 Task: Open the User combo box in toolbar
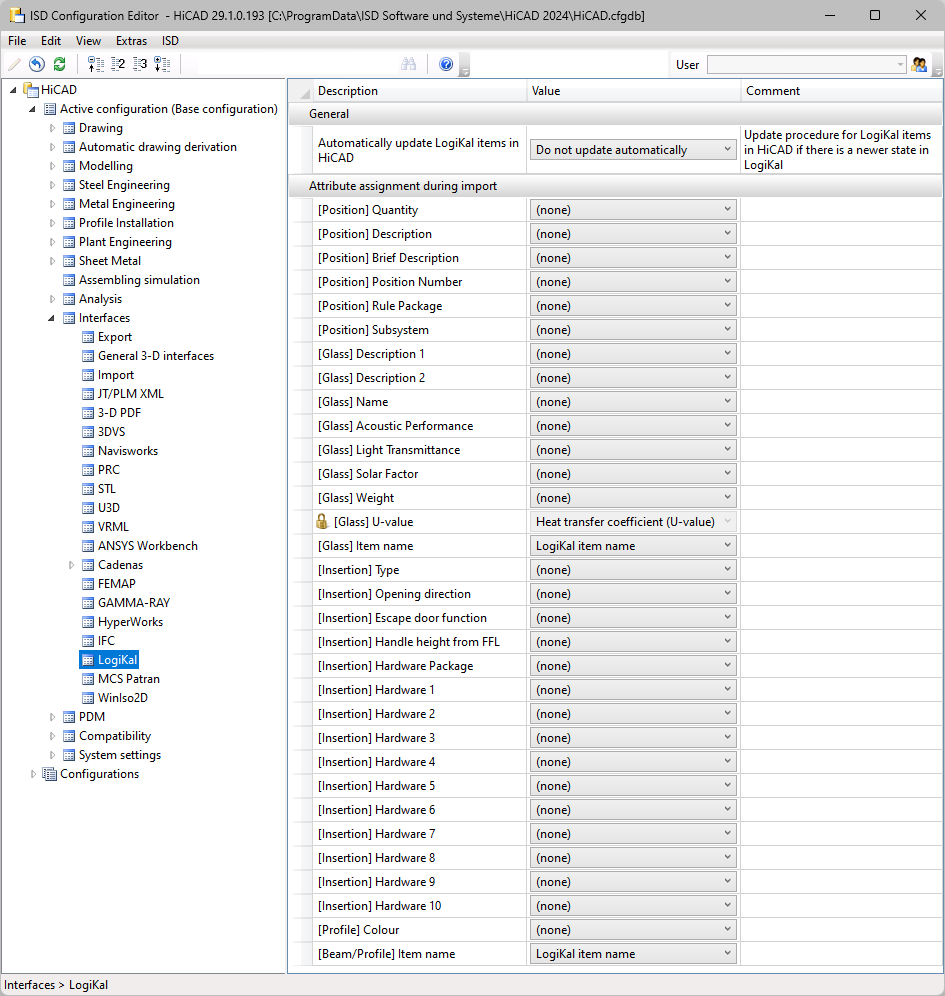click(x=806, y=64)
